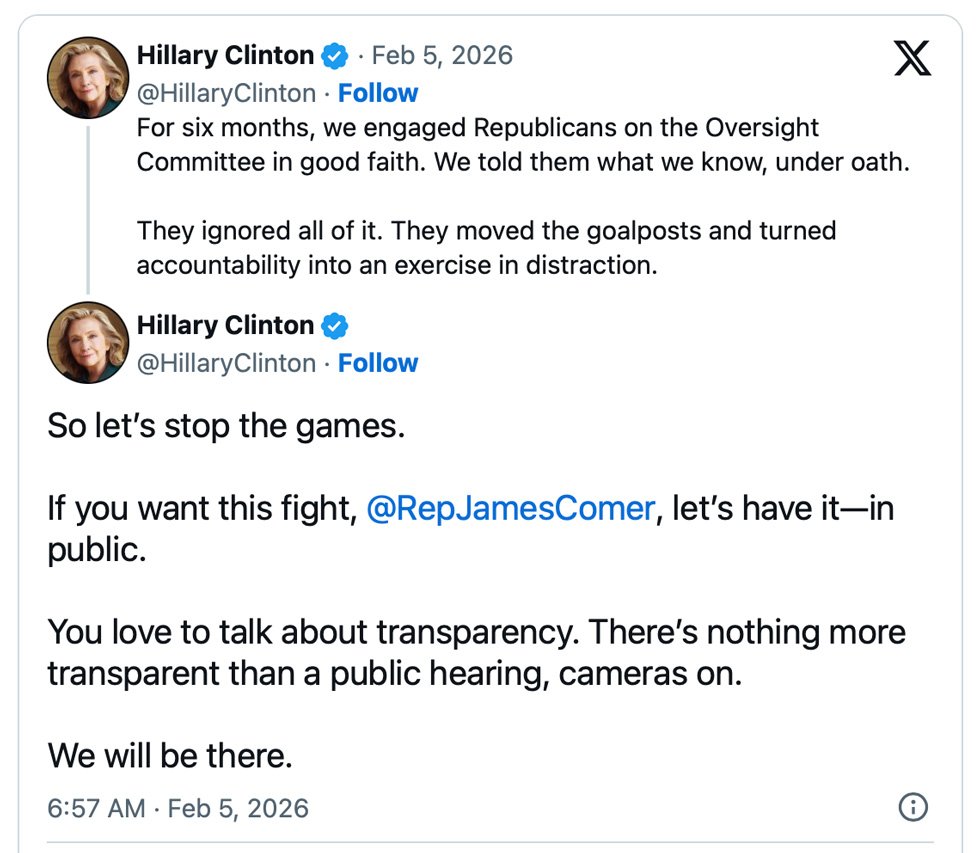Click the @HillaryClinton handle on the second tweet
Image resolution: width=980 pixels, height=853 pixels.
coord(226,363)
